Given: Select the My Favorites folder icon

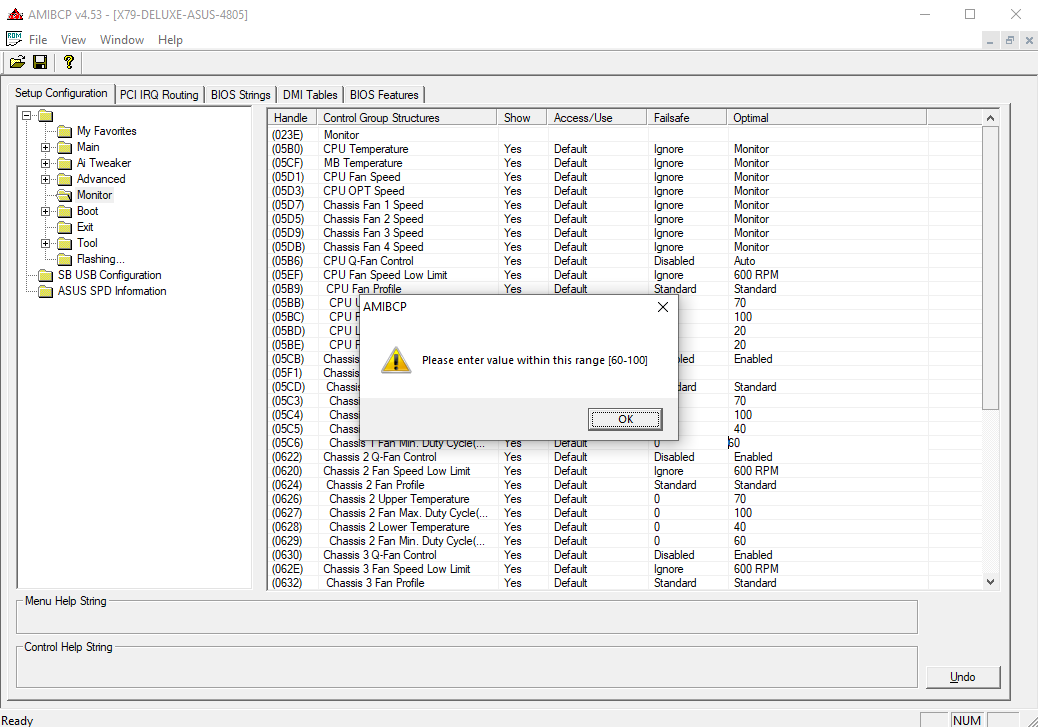Looking at the screenshot, I should [x=64, y=131].
